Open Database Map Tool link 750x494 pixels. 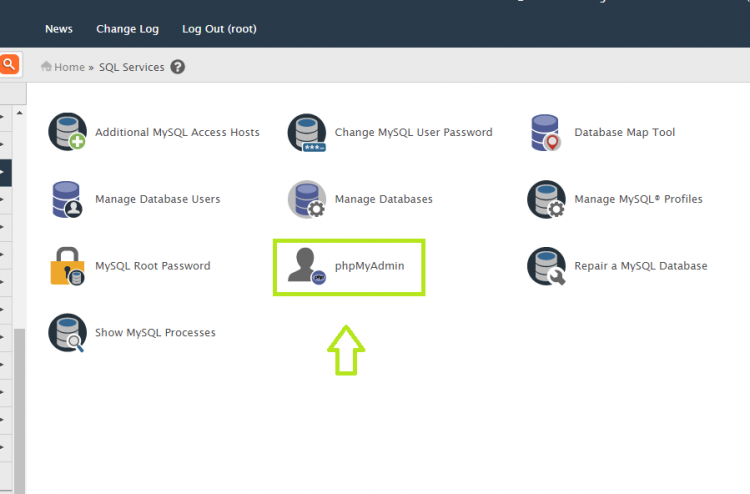pos(624,132)
